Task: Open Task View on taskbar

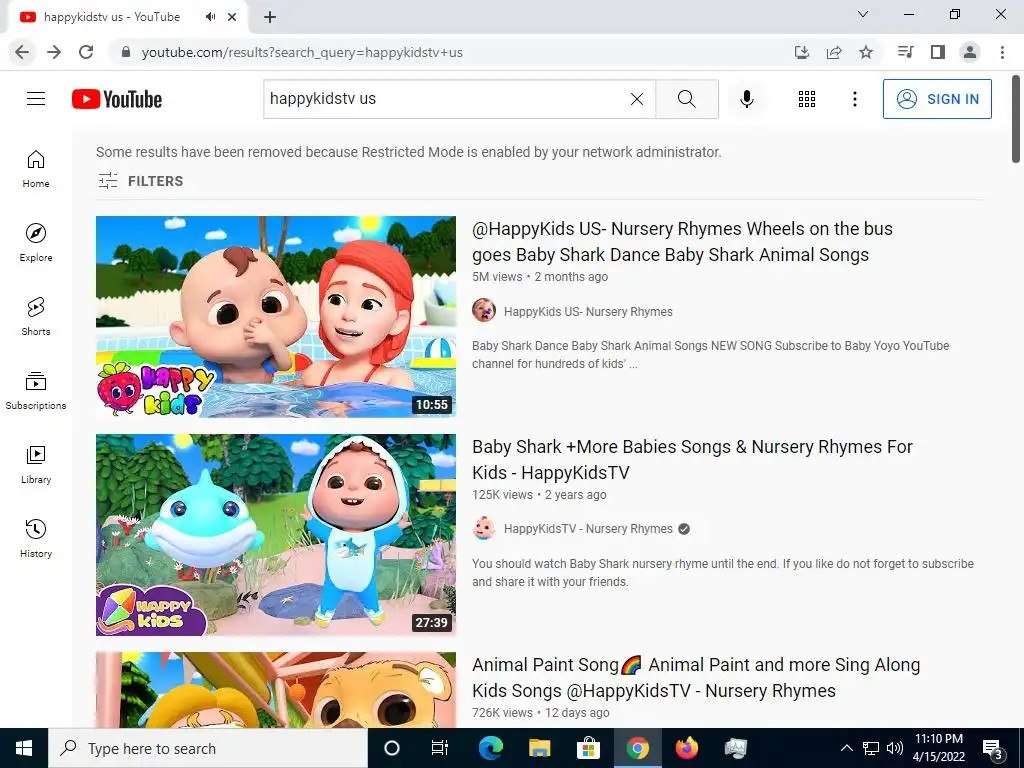Action: pyautogui.click(x=440, y=748)
